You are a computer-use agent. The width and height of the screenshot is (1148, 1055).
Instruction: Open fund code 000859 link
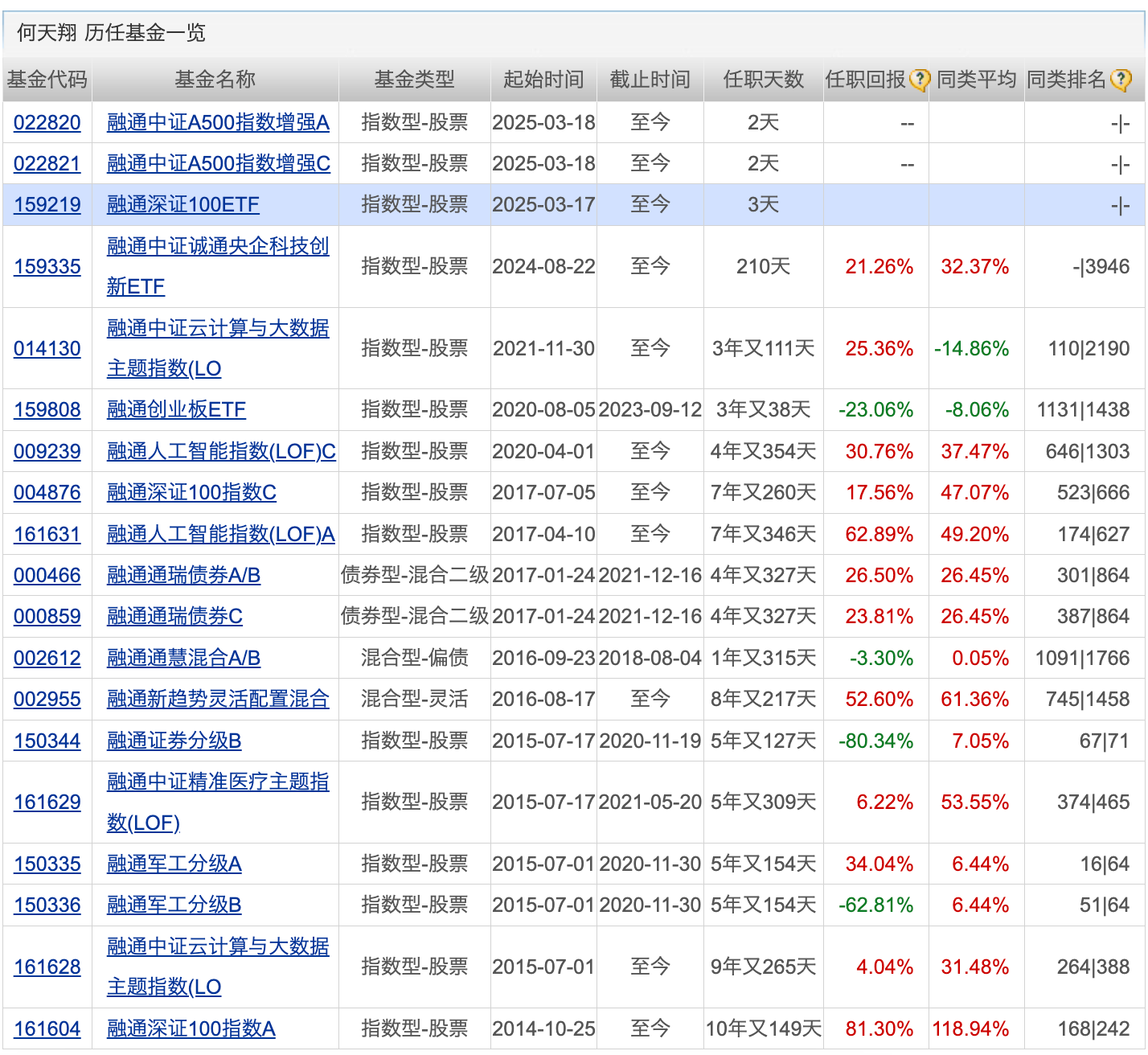47,616
